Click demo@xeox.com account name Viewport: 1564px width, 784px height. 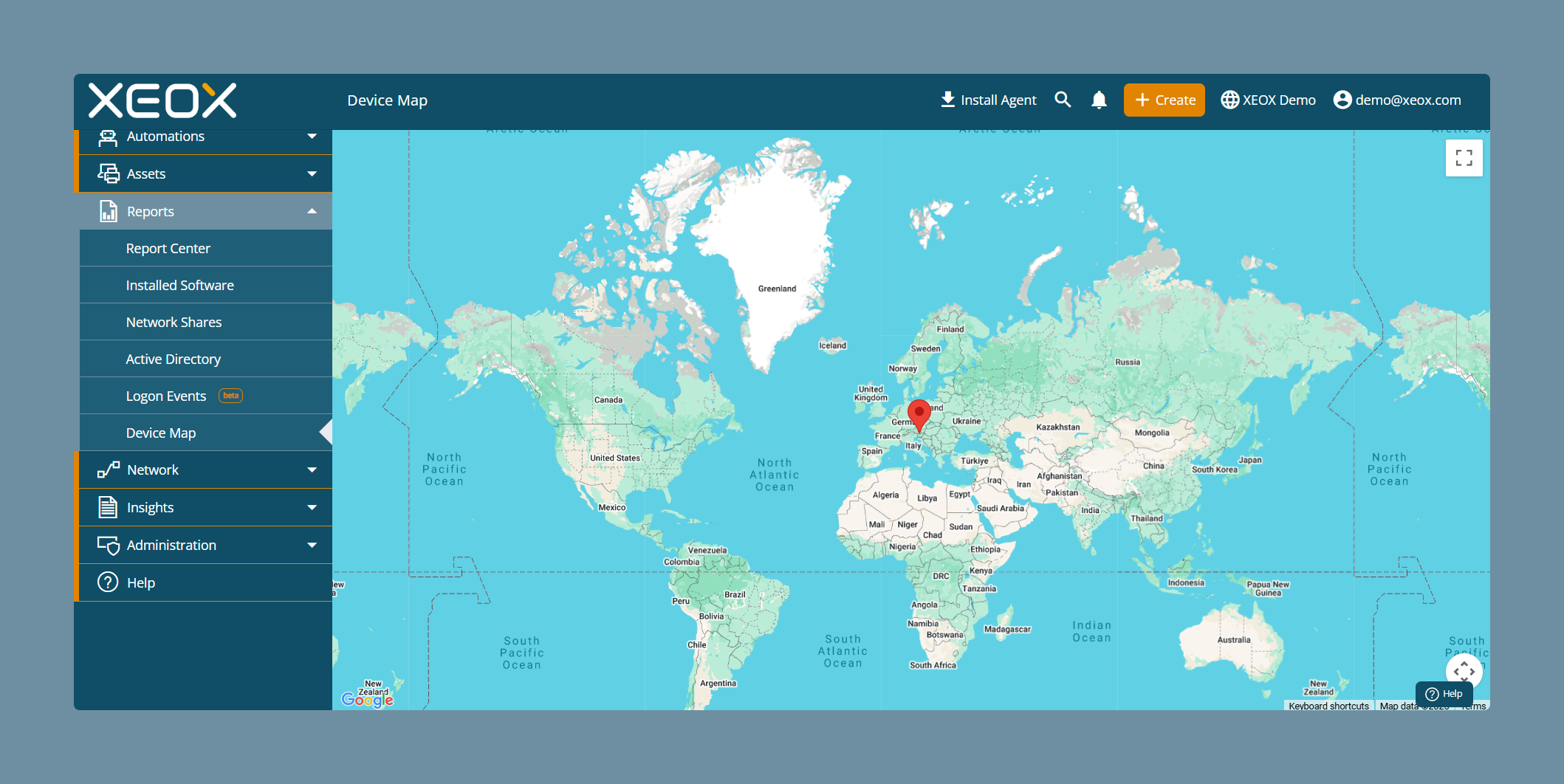(1408, 100)
